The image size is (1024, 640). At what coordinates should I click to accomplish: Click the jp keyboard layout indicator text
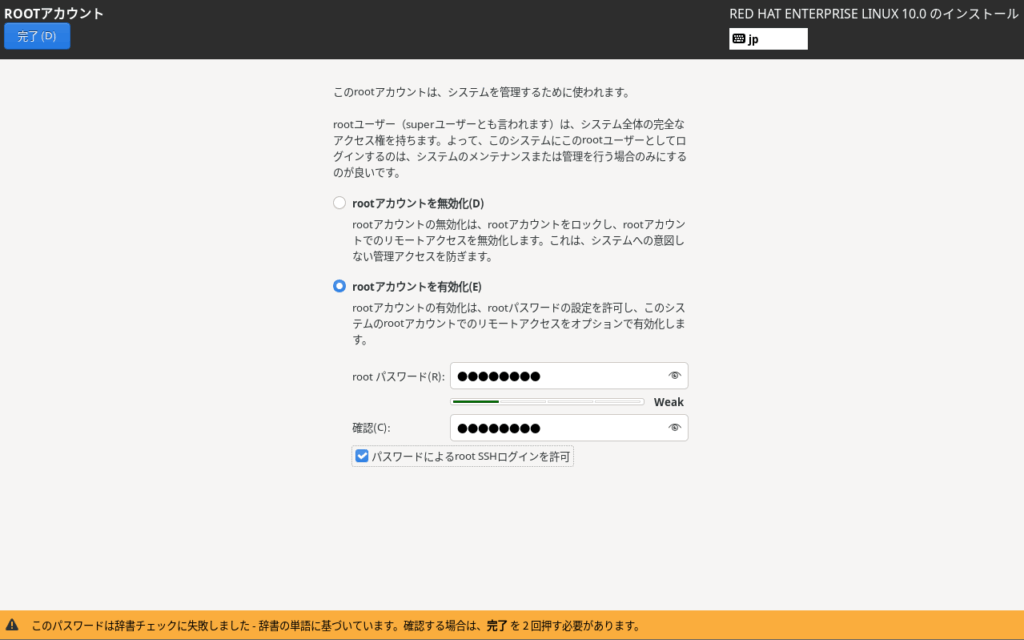[754, 40]
